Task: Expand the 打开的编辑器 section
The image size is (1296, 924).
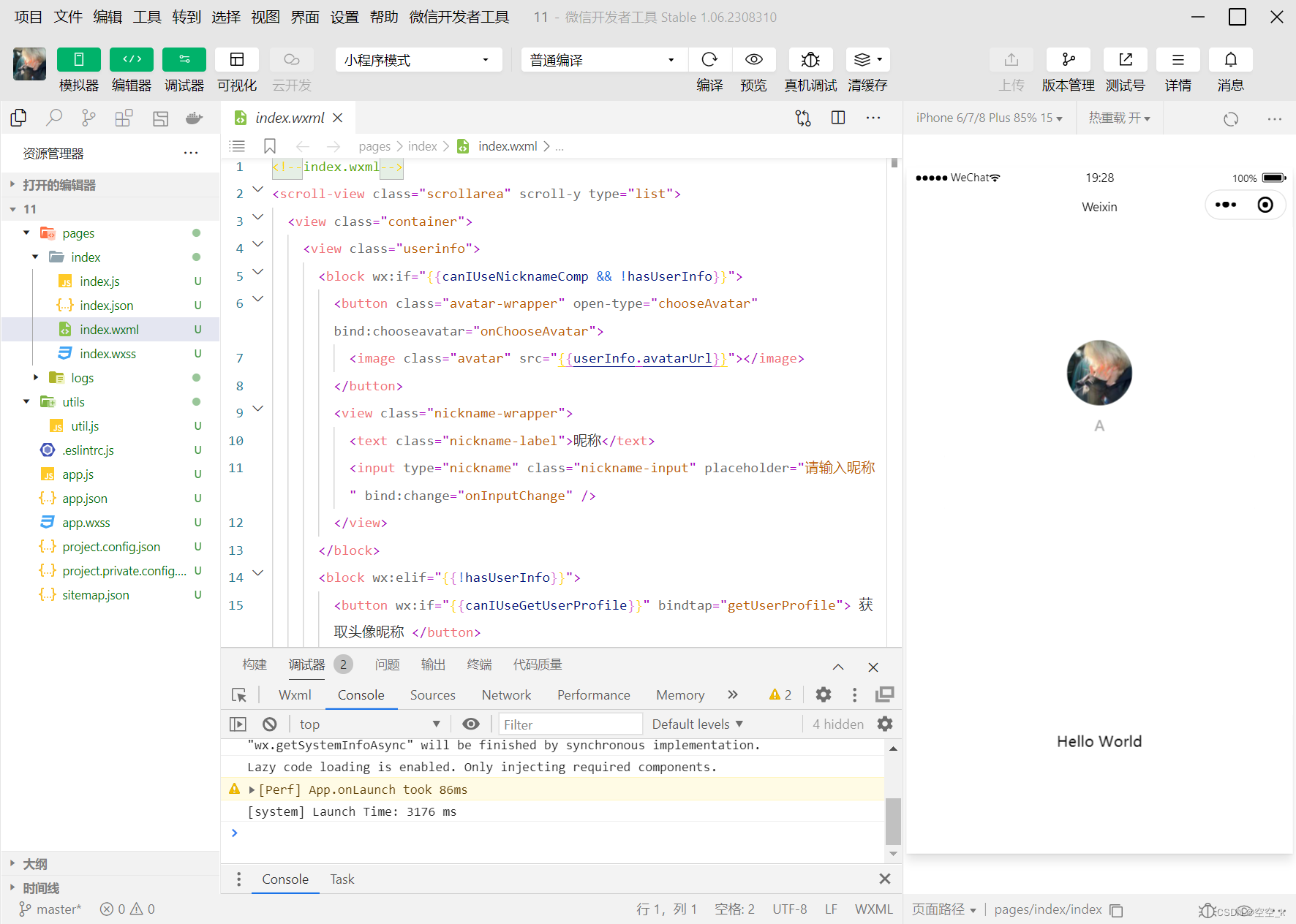Action: pyautogui.click(x=110, y=185)
